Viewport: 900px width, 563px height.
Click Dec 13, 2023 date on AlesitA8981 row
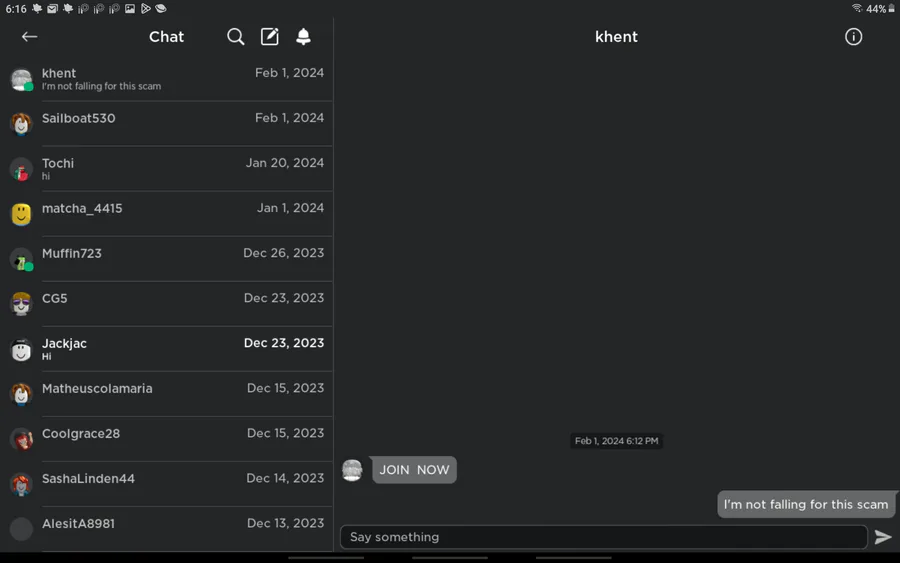coord(285,523)
